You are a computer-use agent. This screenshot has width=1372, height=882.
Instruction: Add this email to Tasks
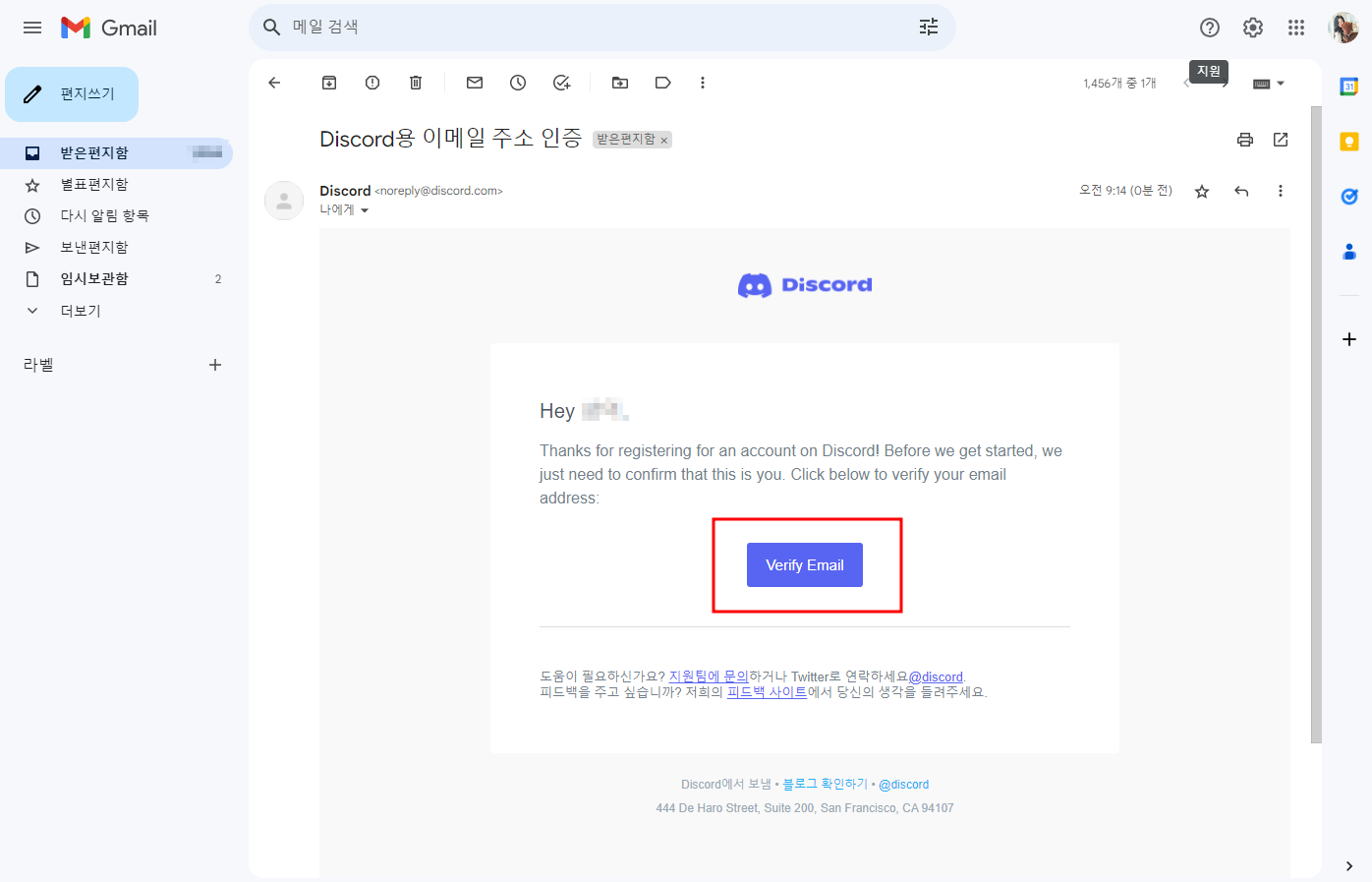[x=561, y=83]
